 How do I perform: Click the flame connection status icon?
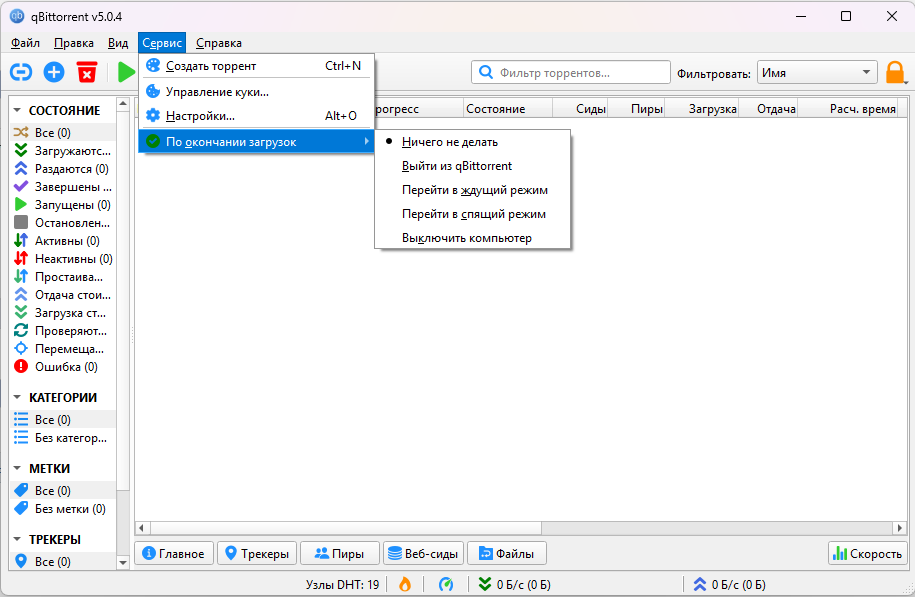[x=404, y=584]
